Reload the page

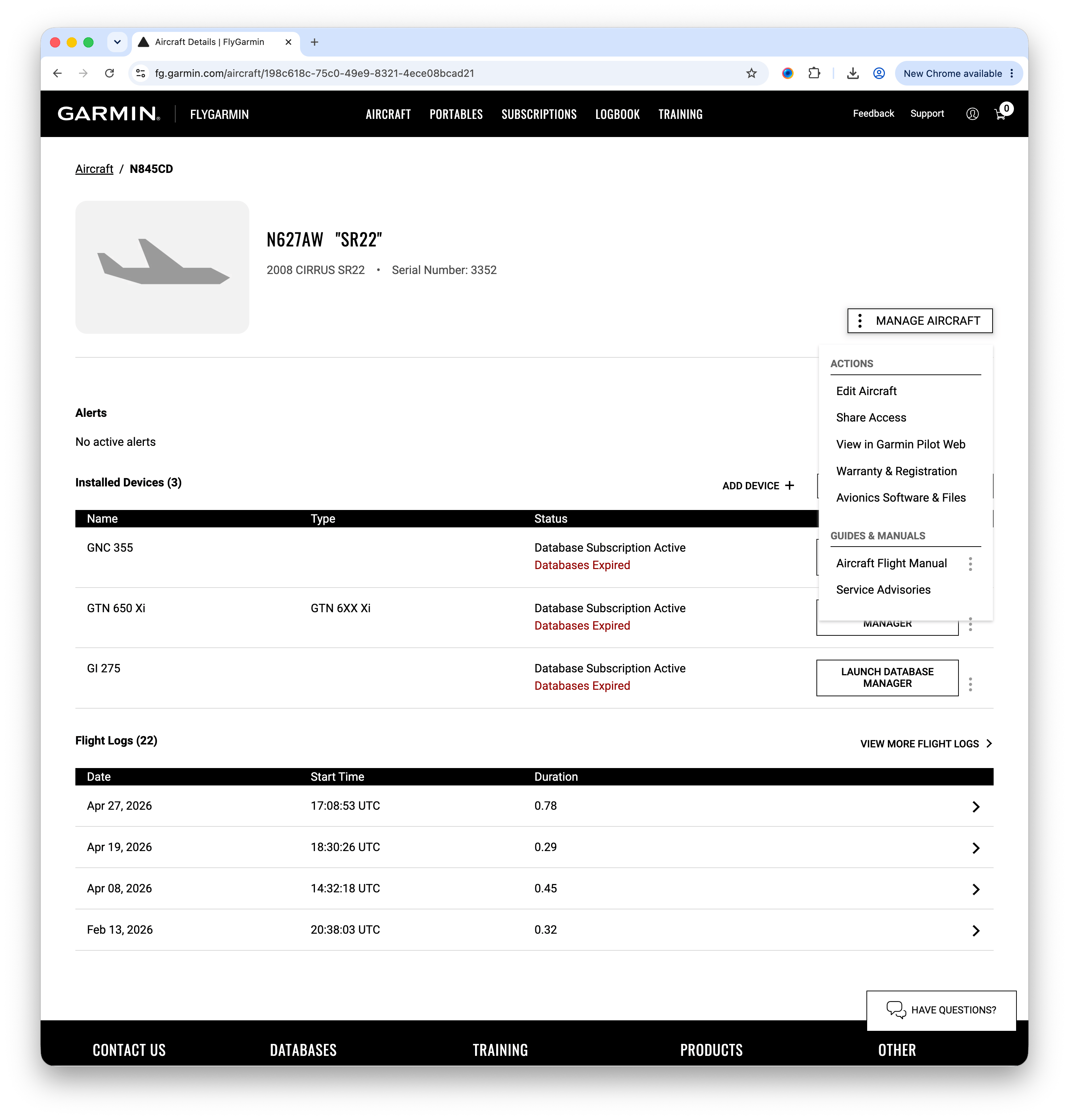click(x=109, y=74)
